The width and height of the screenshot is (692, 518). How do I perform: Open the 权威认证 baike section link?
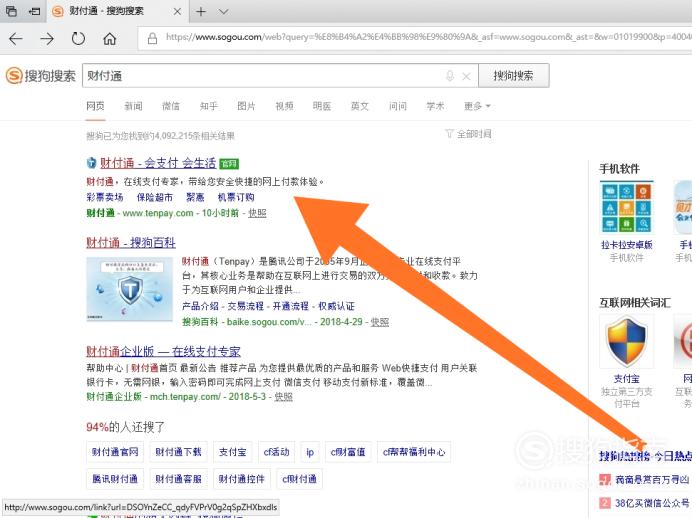[336, 306]
